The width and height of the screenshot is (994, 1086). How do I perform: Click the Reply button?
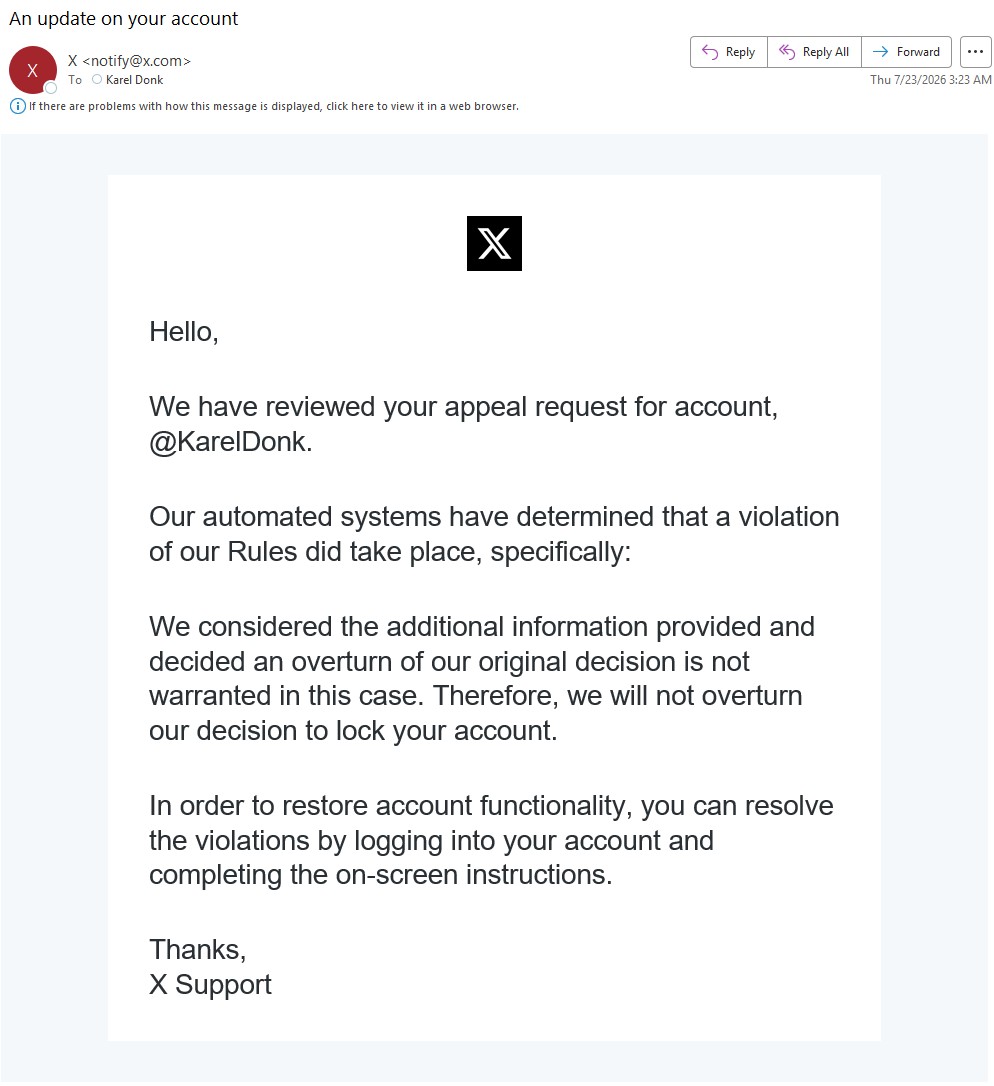pos(729,52)
